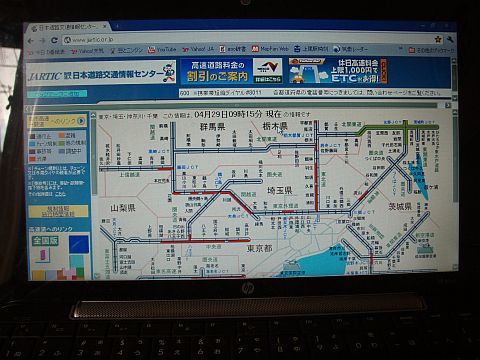
Task: Bookmark this page with the star icon
Action: 438,40
